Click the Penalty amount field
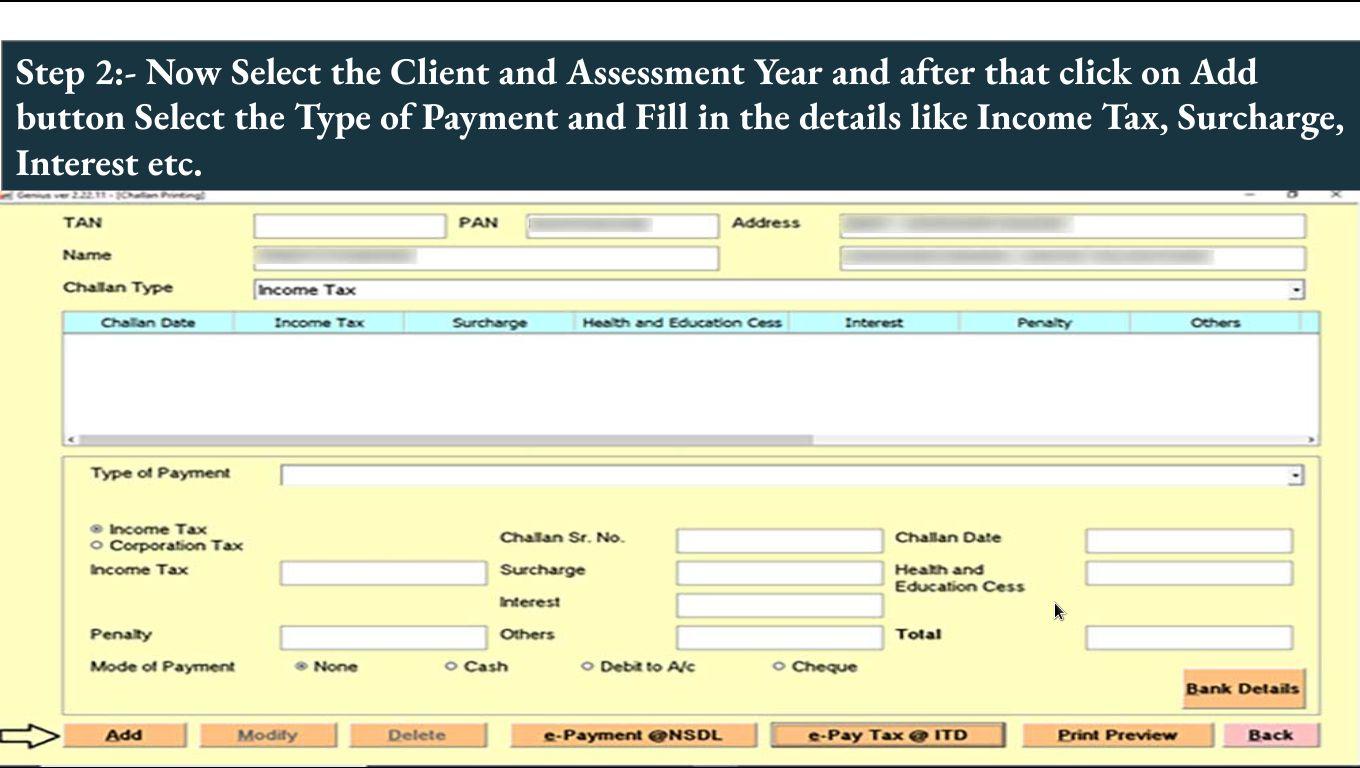The height and width of the screenshot is (768, 1360). click(x=383, y=637)
